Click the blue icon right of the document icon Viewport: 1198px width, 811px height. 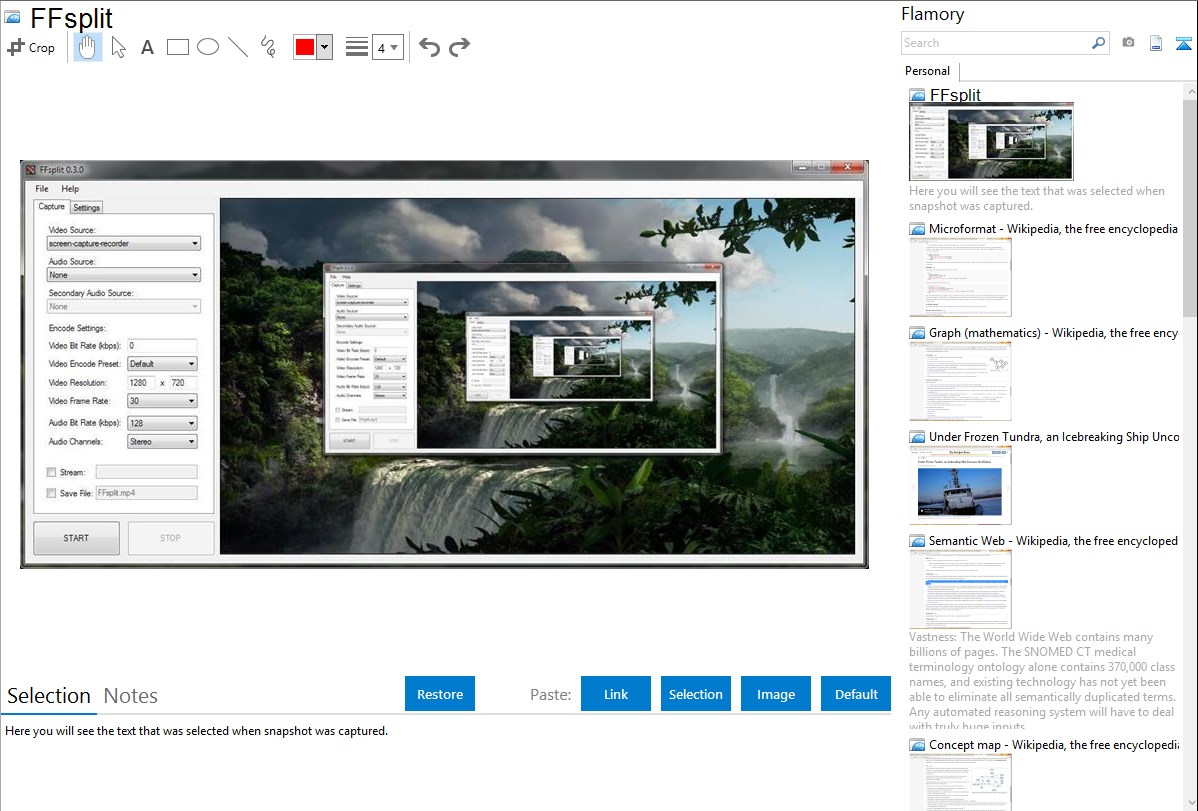pos(1183,43)
